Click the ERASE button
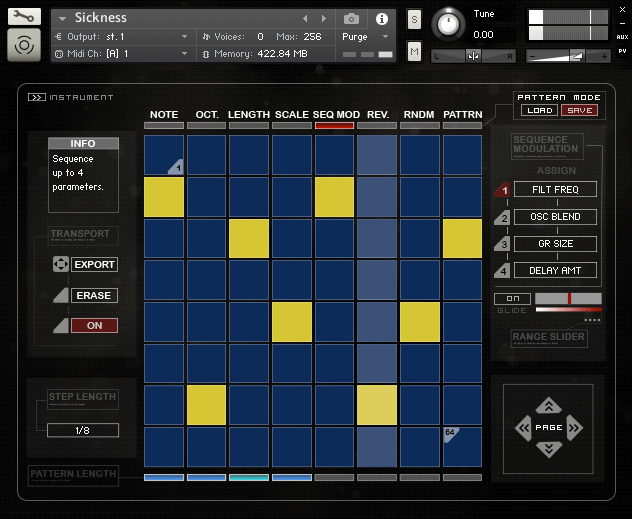 point(94,295)
